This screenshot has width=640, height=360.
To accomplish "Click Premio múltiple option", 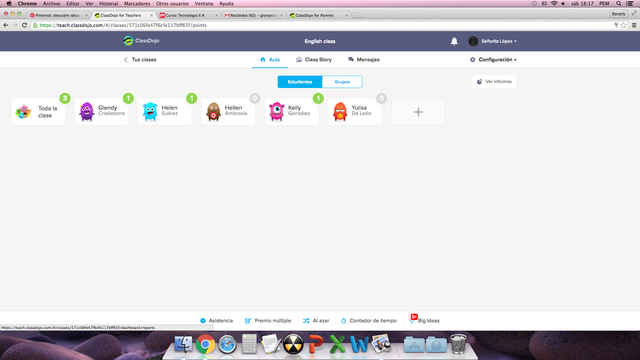I will pos(268,321).
